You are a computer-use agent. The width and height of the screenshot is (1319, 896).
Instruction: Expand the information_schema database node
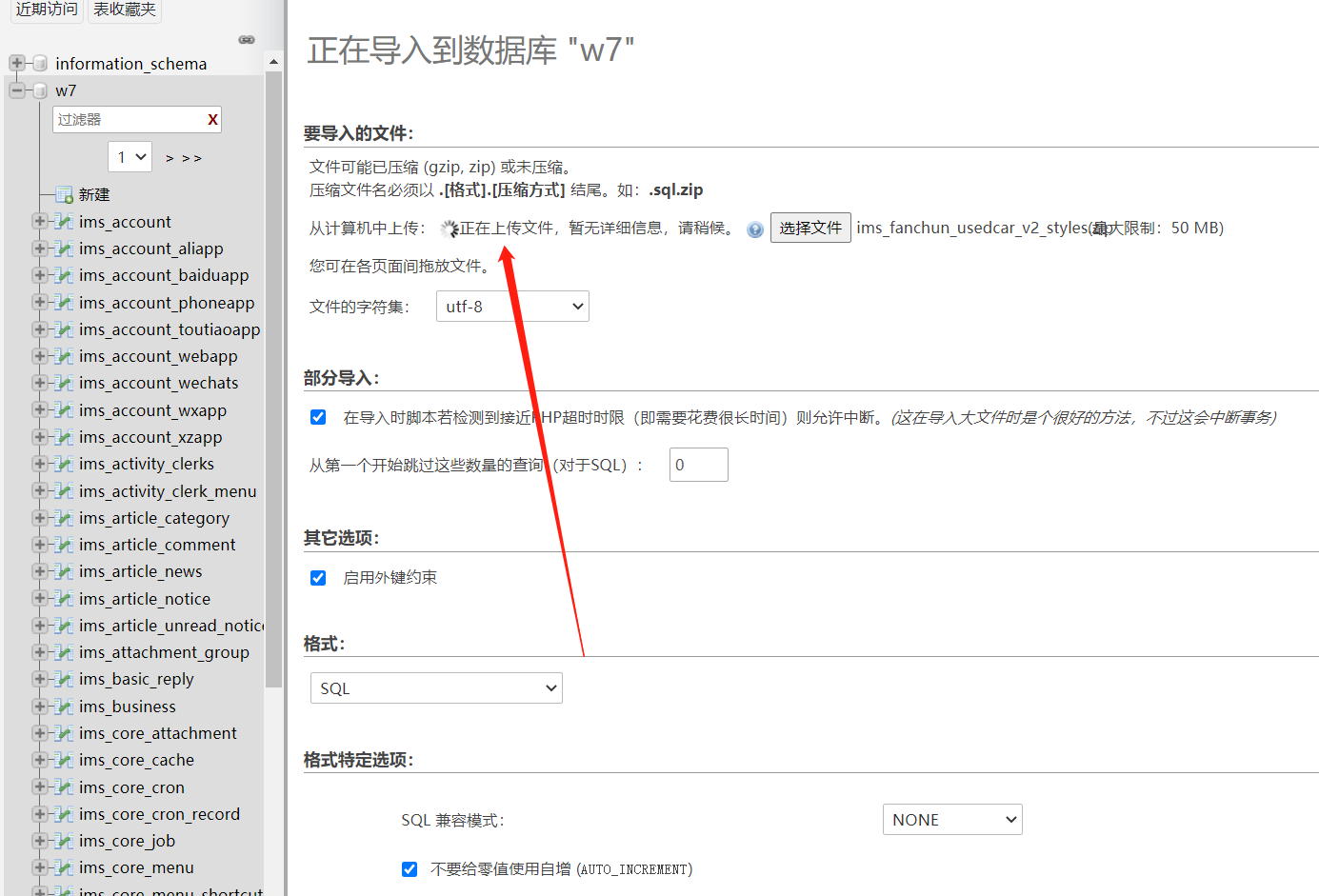(x=17, y=63)
